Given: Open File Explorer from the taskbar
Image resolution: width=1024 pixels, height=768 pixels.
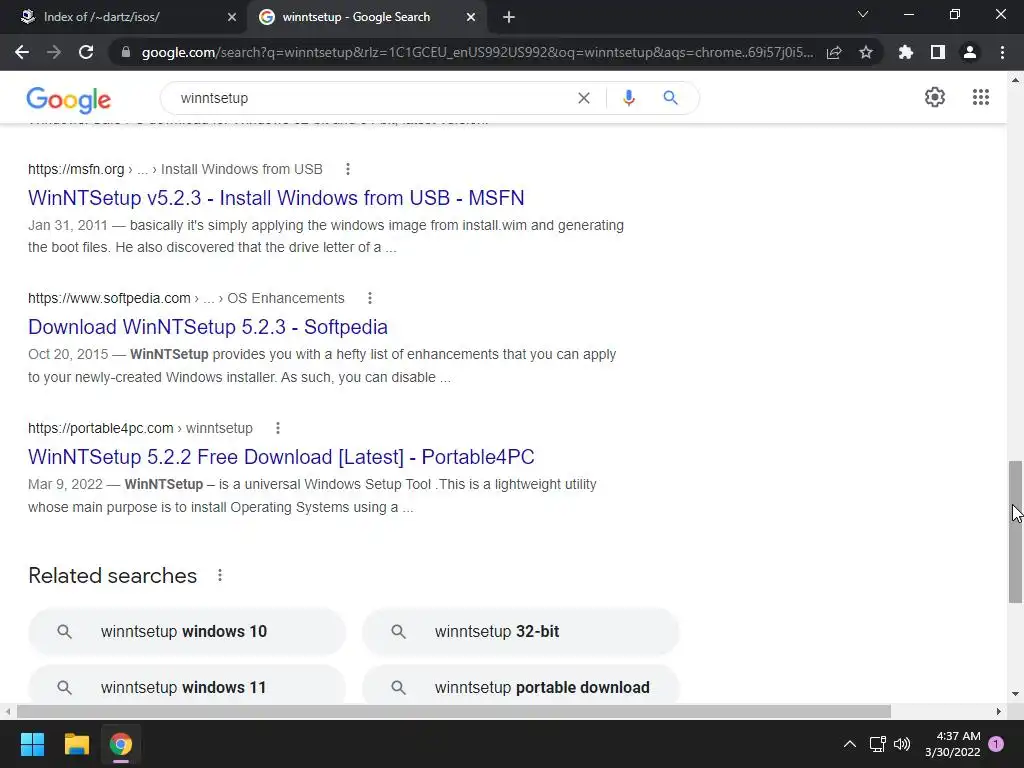Looking at the screenshot, I should tap(76, 744).
